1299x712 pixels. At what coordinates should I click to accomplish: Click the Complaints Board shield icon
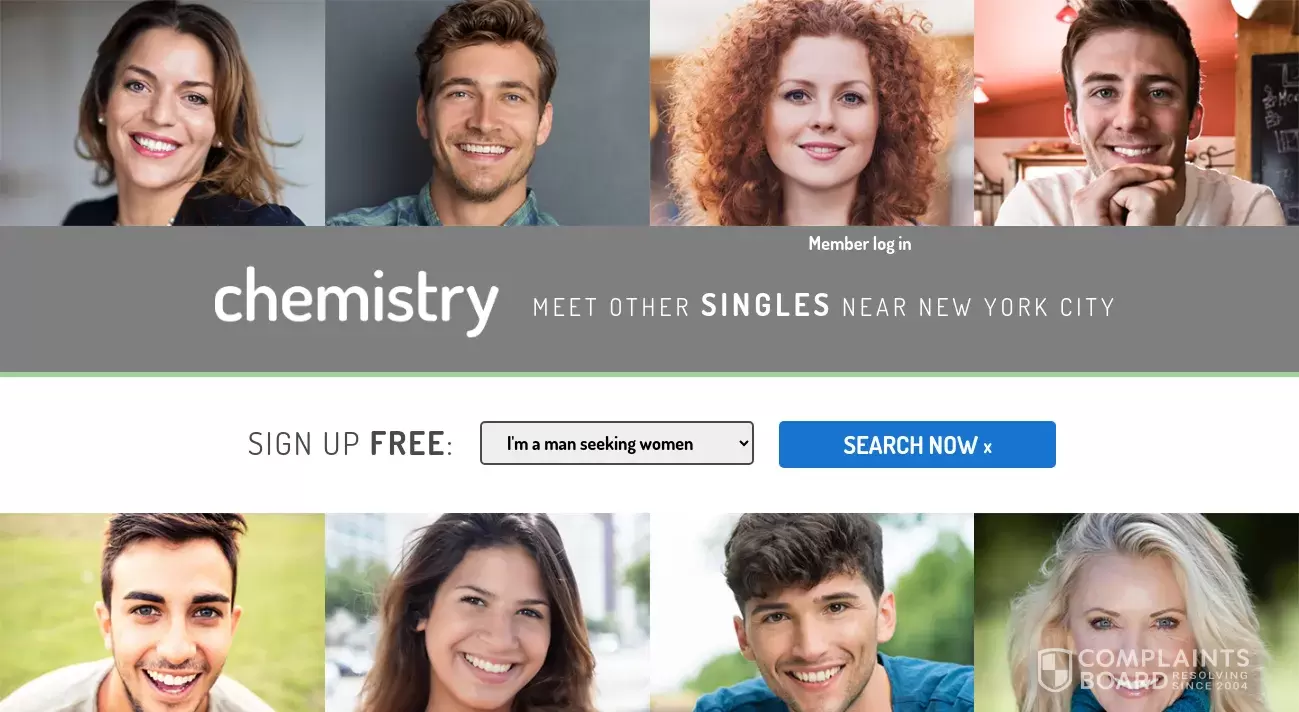point(1055,670)
